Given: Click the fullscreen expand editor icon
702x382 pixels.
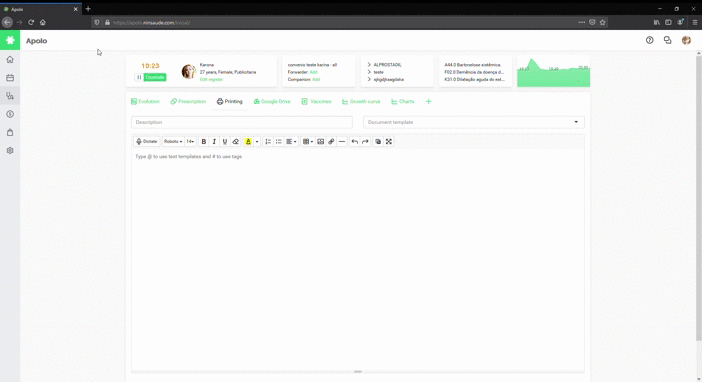Looking at the screenshot, I should coord(389,142).
